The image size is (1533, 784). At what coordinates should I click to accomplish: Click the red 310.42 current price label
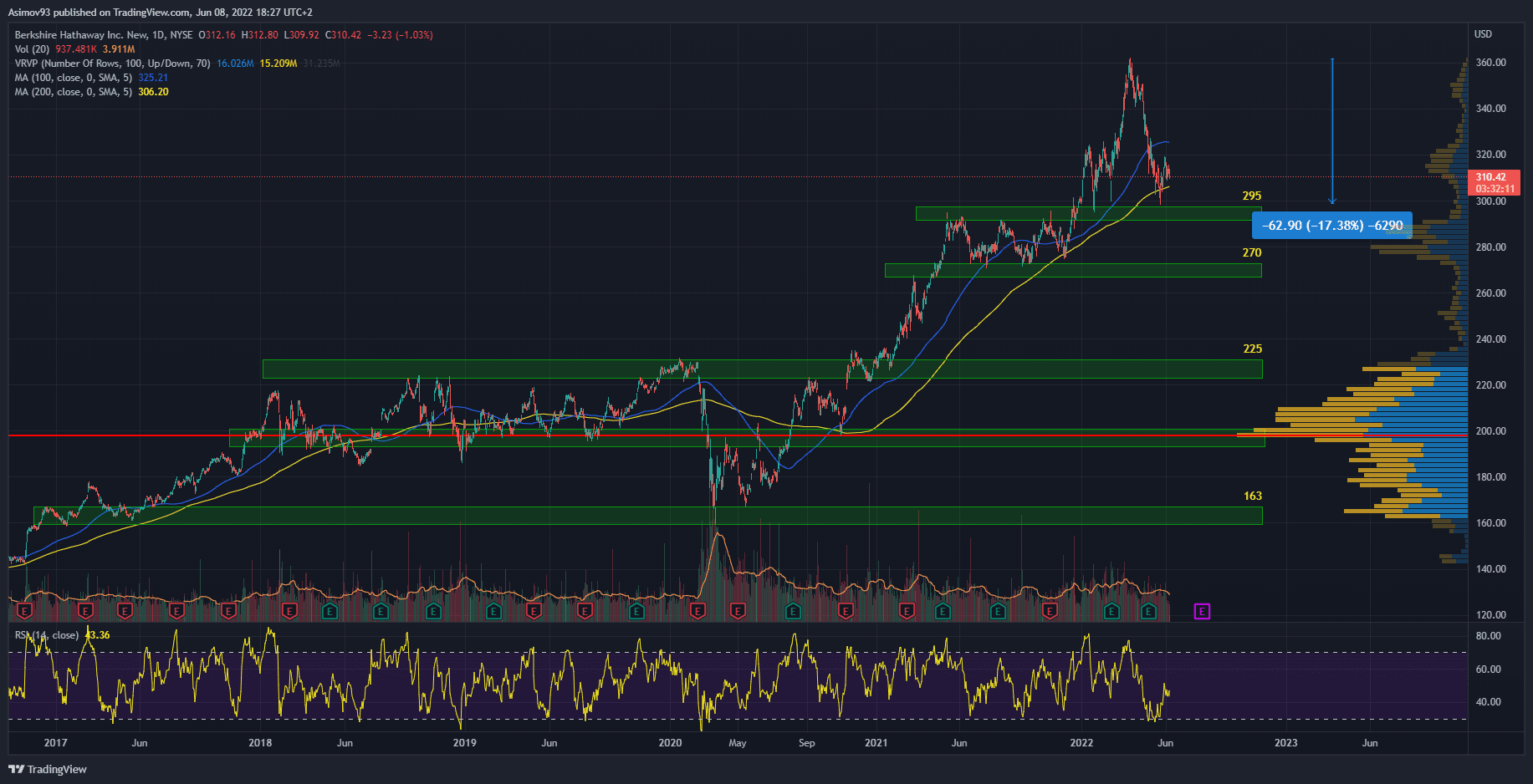(x=1493, y=177)
